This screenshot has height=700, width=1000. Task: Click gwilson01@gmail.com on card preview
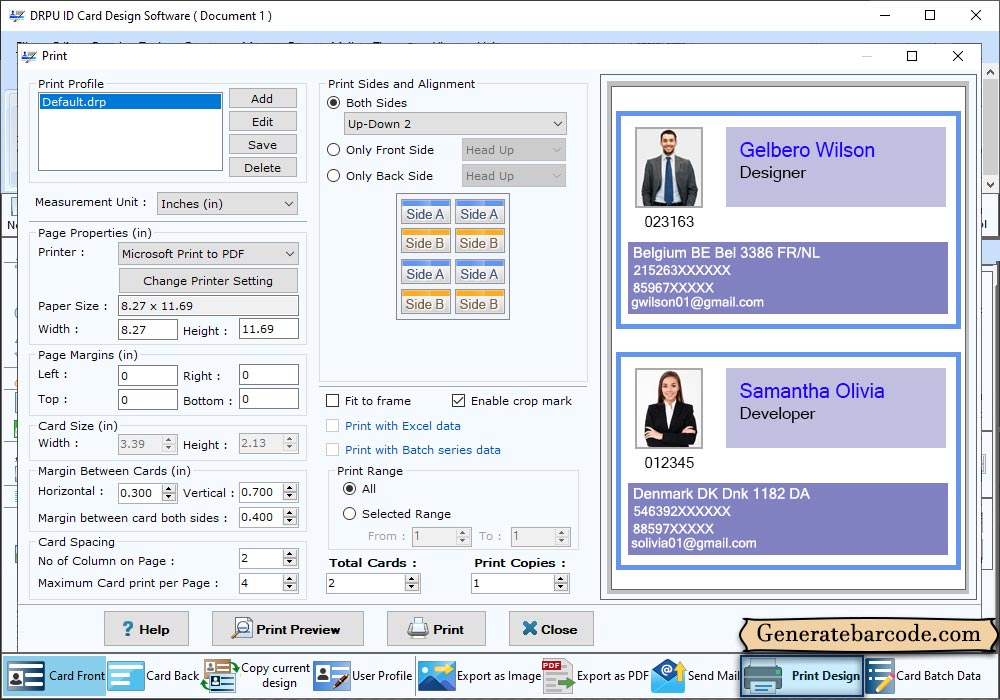coord(697,303)
